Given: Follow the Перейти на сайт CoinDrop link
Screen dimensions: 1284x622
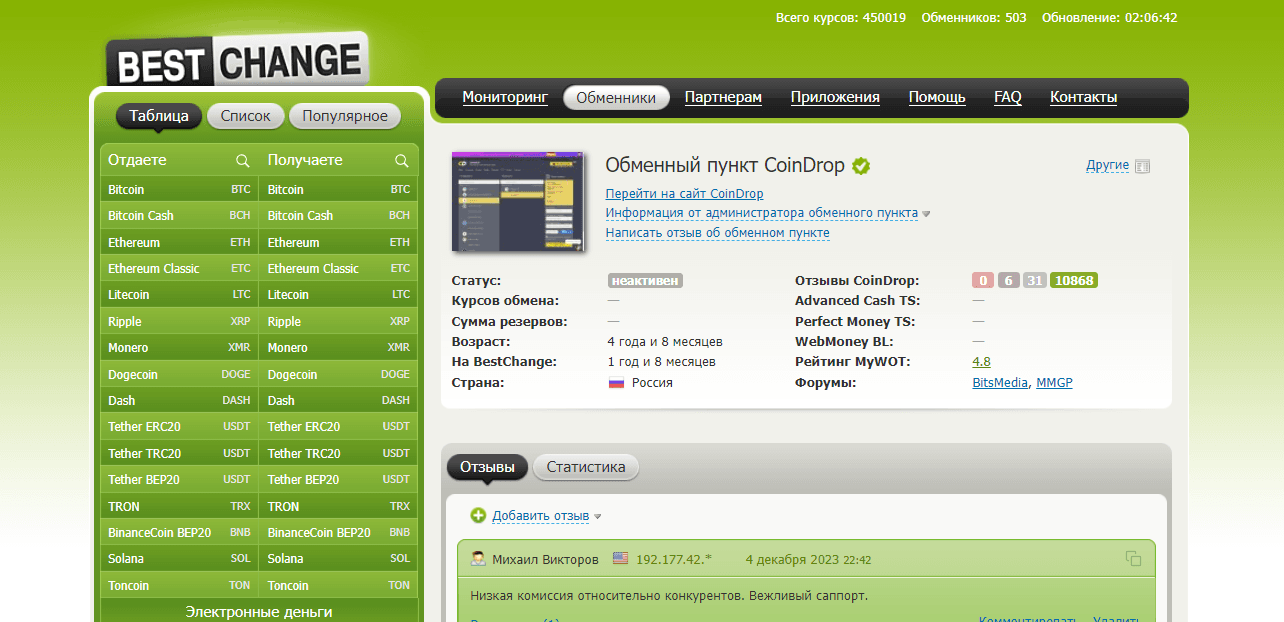Looking at the screenshot, I should click(x=684, y=194).
